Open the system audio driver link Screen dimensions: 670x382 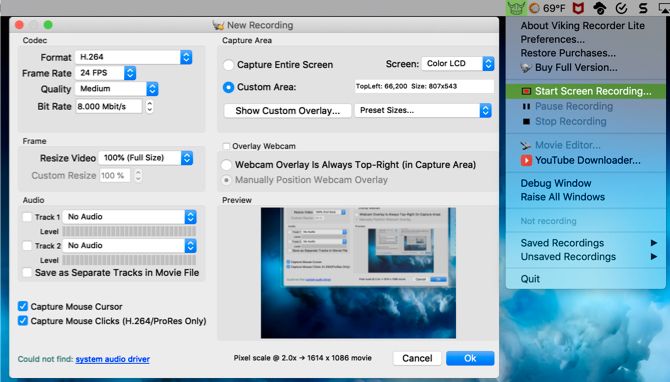[x=112, y=359]
